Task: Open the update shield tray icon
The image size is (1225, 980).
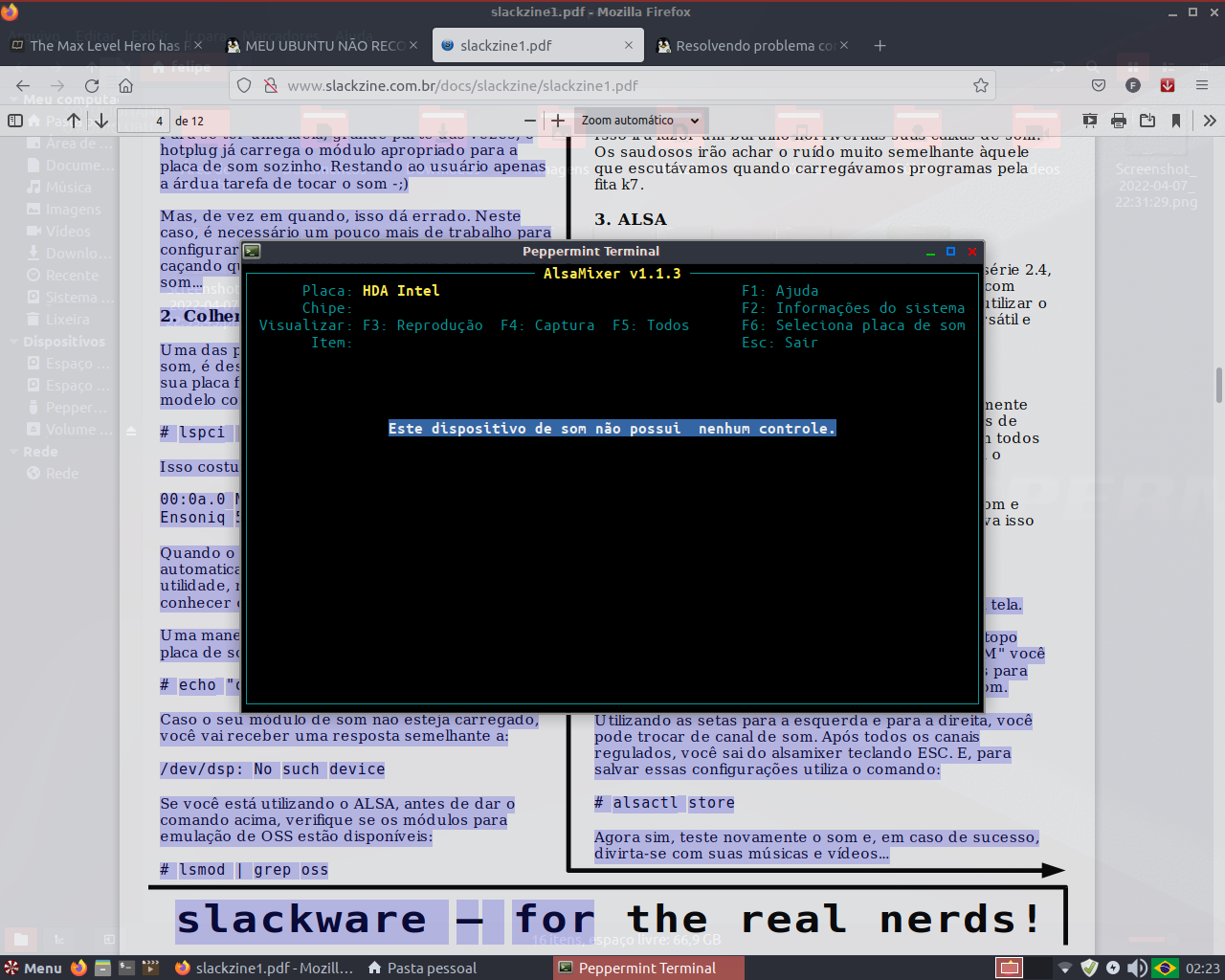Action: pyautogui.click(x=1089, y=968)
